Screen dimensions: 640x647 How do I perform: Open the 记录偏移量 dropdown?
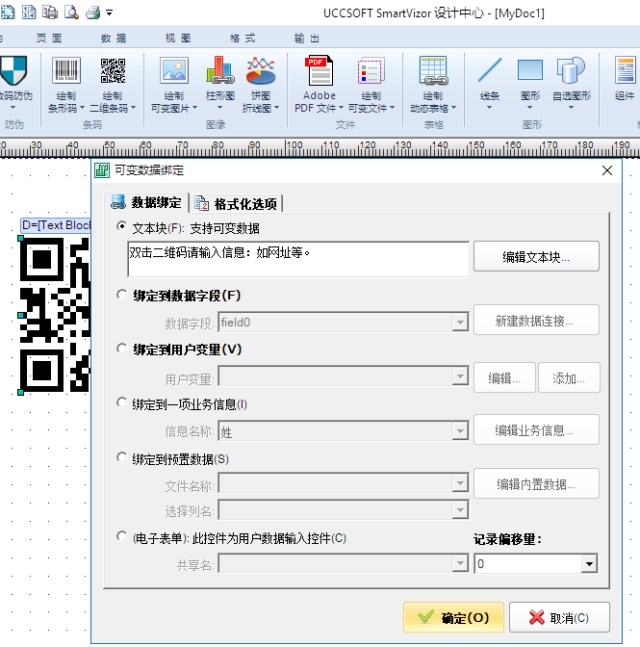pyautogui.click(x=589, y=564)
